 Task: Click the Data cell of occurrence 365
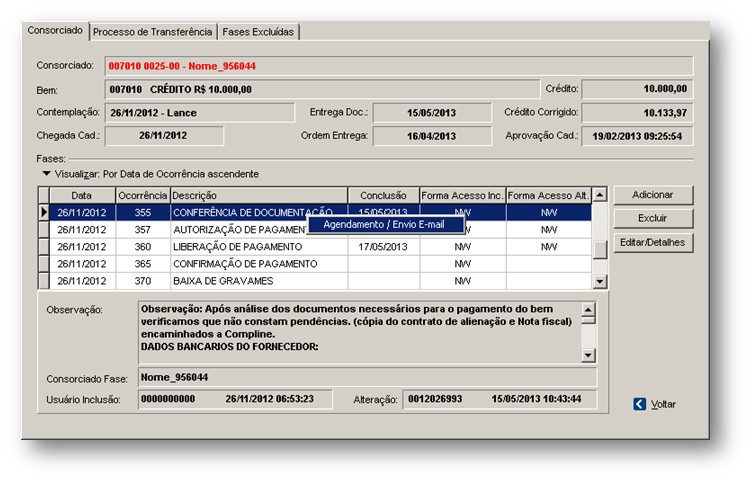pyautogui.click(x=82, y=264)
